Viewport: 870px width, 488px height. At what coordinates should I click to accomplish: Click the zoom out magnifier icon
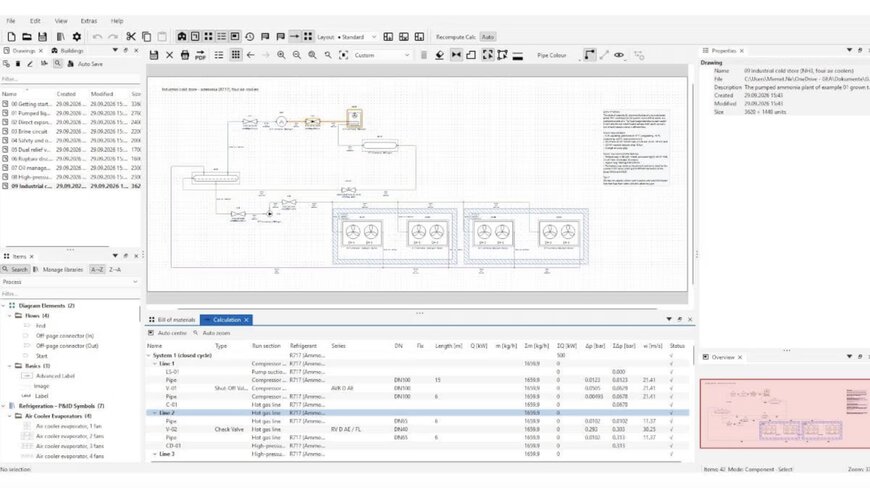[x=297, y=55]
